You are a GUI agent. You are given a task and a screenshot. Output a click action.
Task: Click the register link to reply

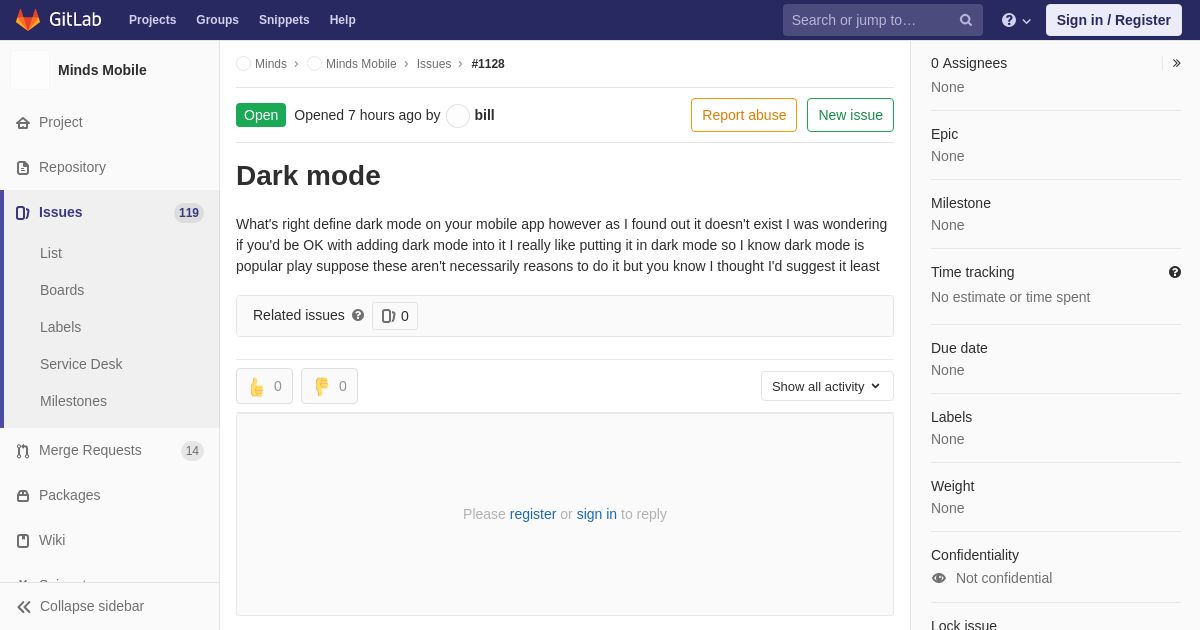(533, 514)
